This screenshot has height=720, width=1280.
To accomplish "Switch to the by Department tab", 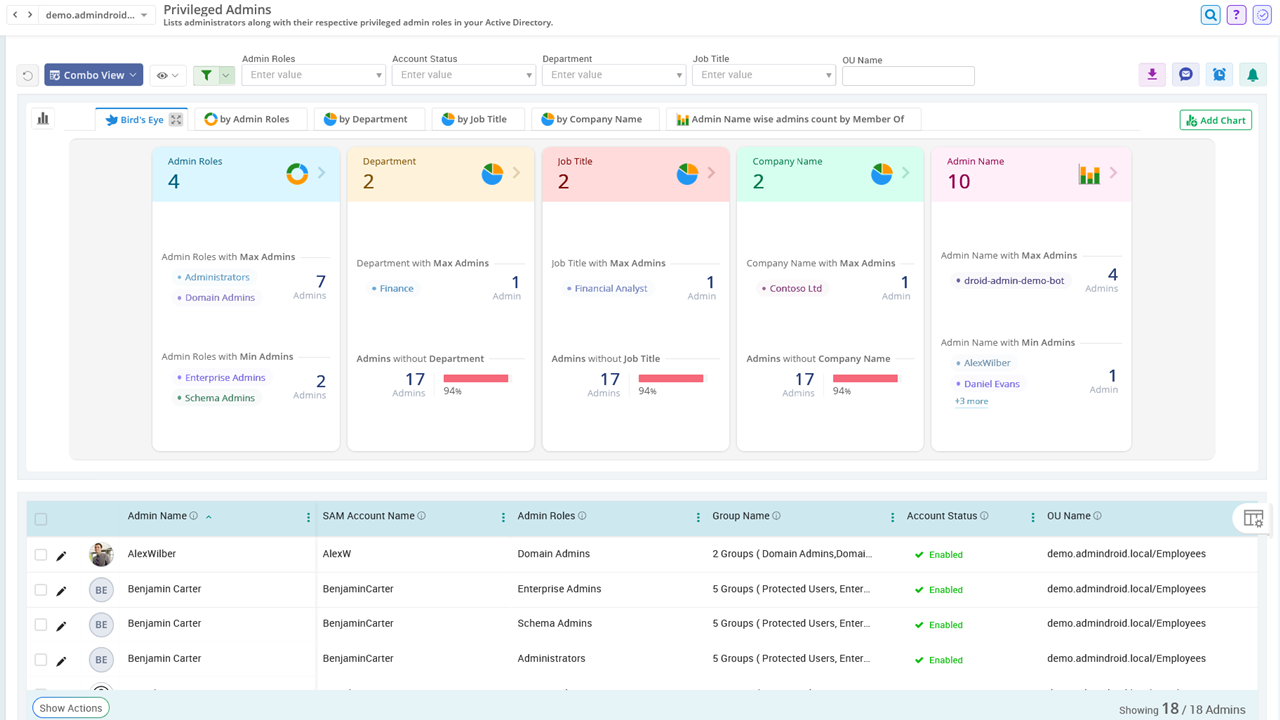I will pos(369,118).
